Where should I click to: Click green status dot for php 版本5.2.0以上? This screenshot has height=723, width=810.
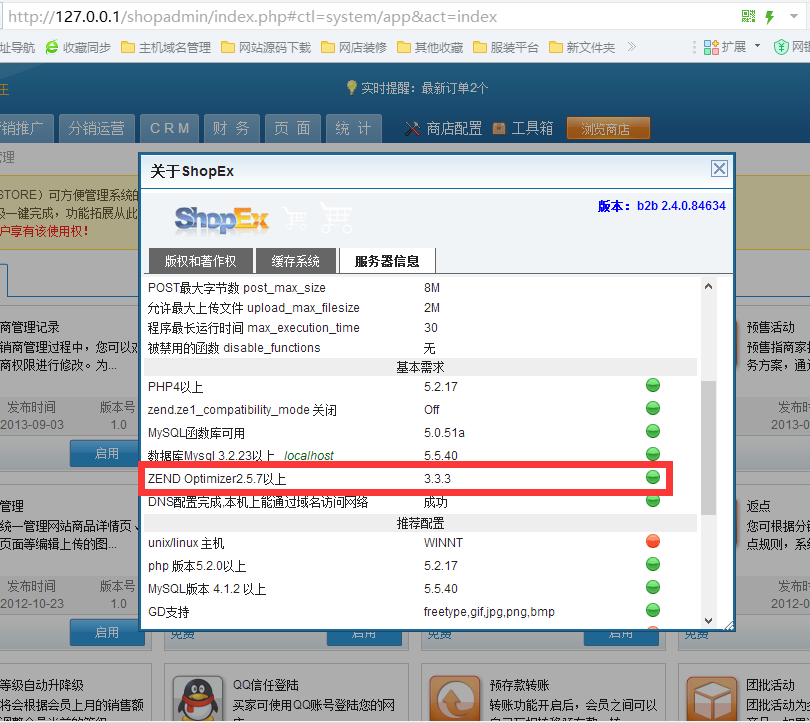(653, 564)
